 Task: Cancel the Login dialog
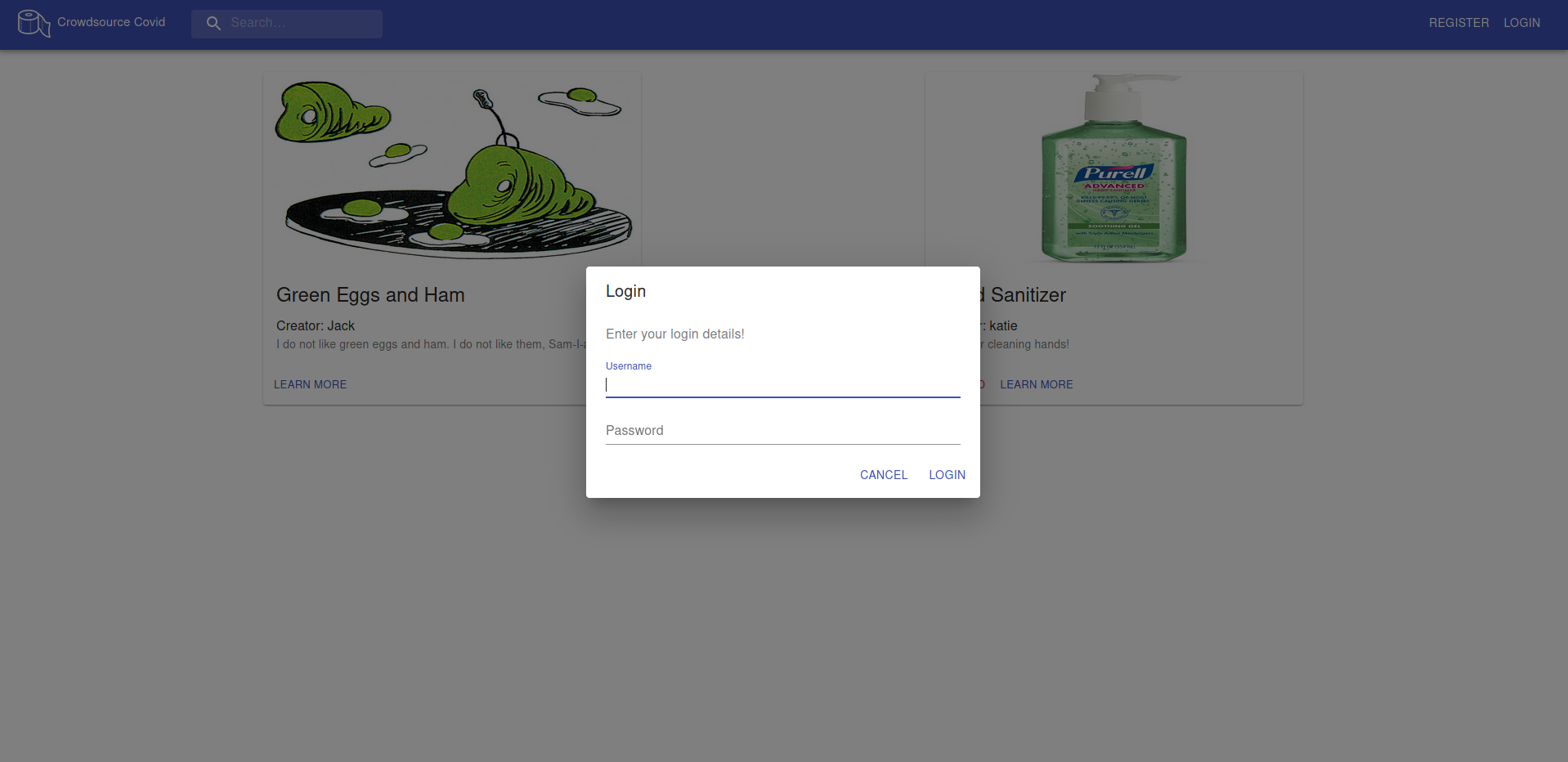(883, 475)
